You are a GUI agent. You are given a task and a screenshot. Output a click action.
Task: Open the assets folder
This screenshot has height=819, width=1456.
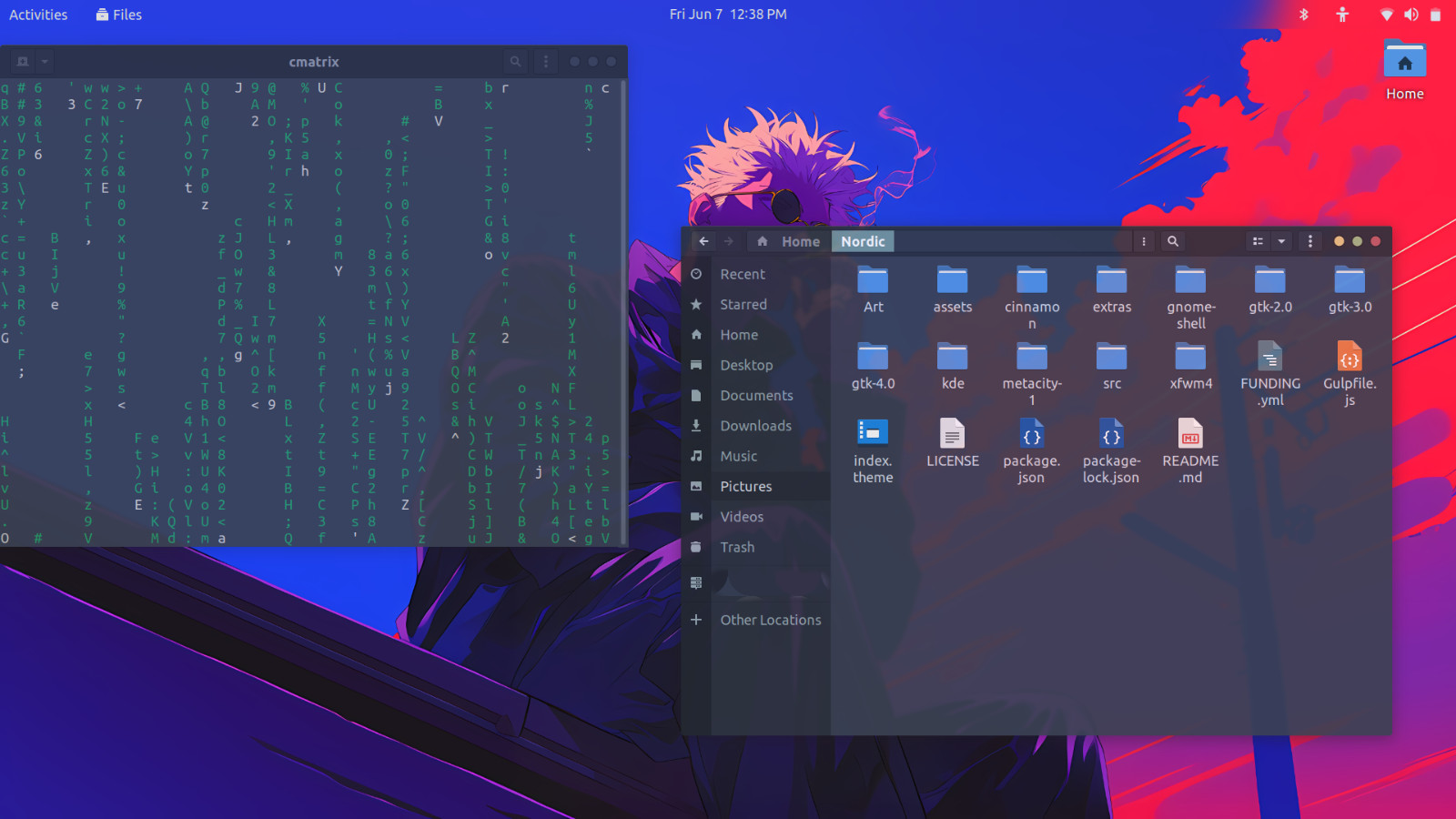[952, 289]
